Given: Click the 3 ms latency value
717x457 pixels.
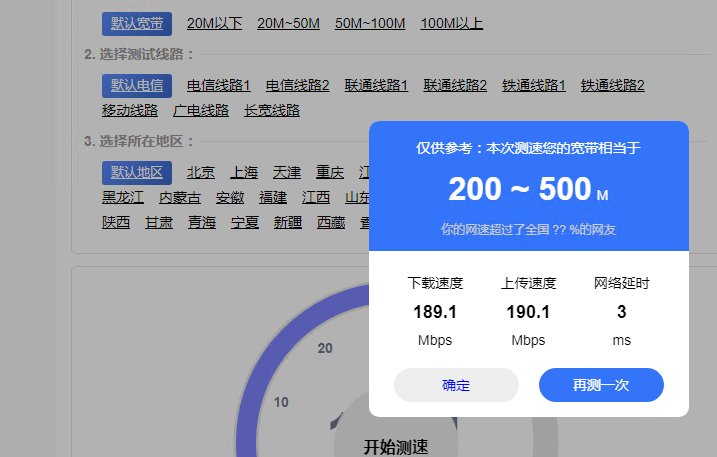Looking at the screenshot, I should coord(621,312).
